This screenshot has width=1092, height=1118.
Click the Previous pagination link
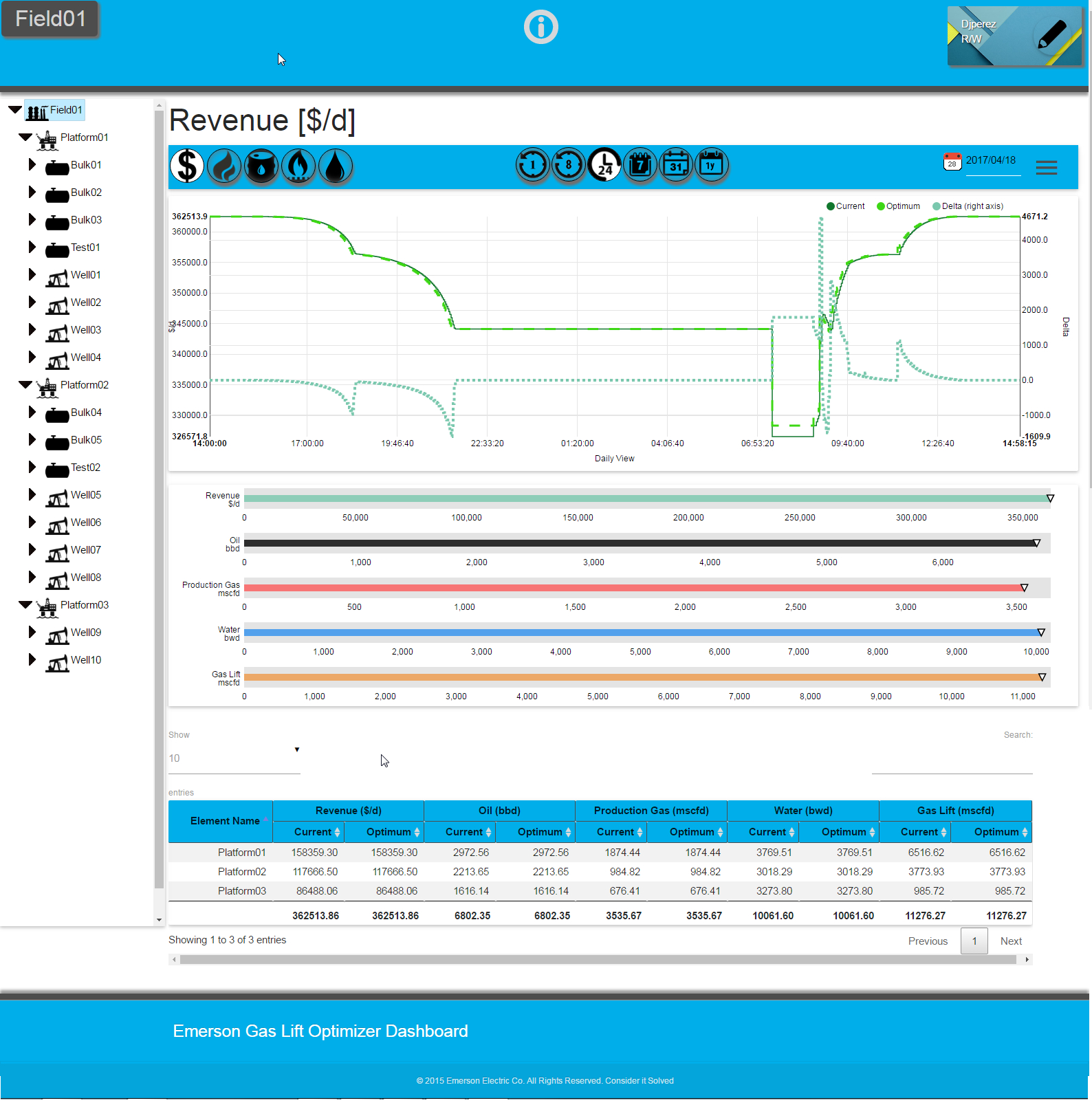click(x=928, y=941)
